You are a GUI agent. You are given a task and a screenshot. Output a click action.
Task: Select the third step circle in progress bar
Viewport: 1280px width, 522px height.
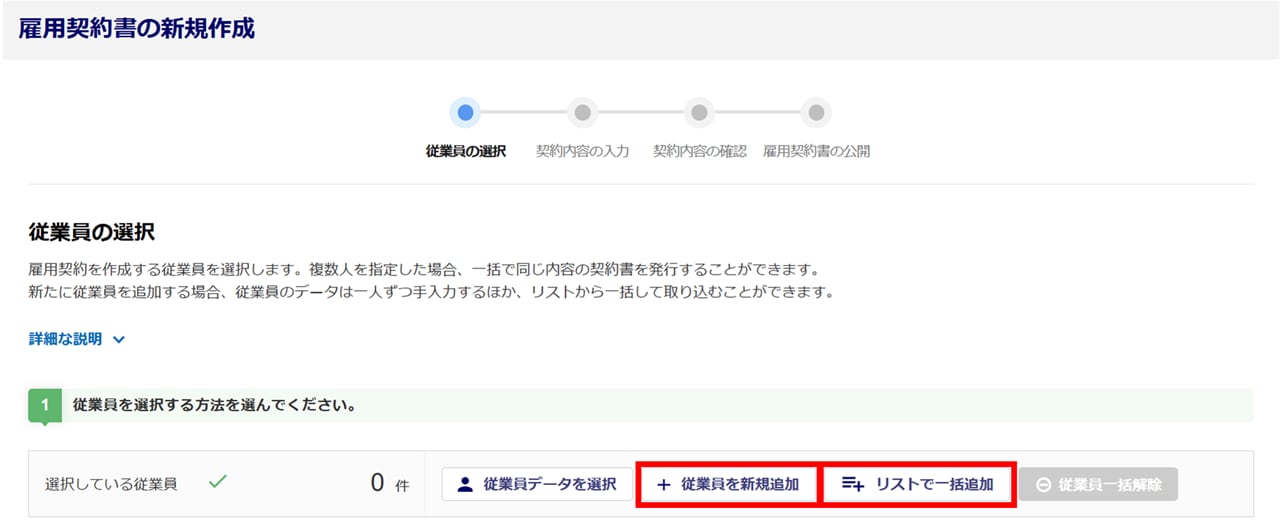tap(699, 112)
